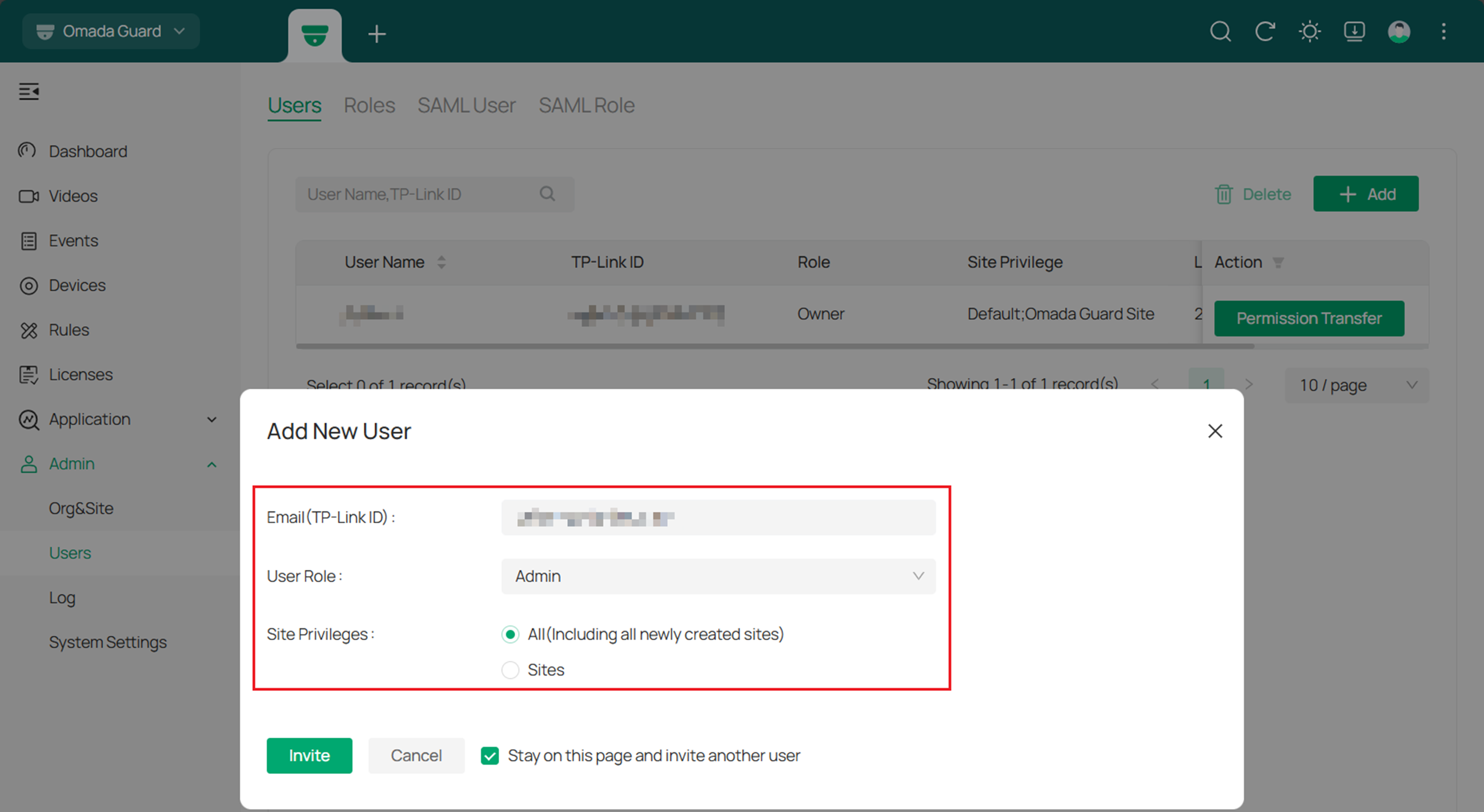Switch to the SAML User tab

pyautogui.click(x=467, y=106)
